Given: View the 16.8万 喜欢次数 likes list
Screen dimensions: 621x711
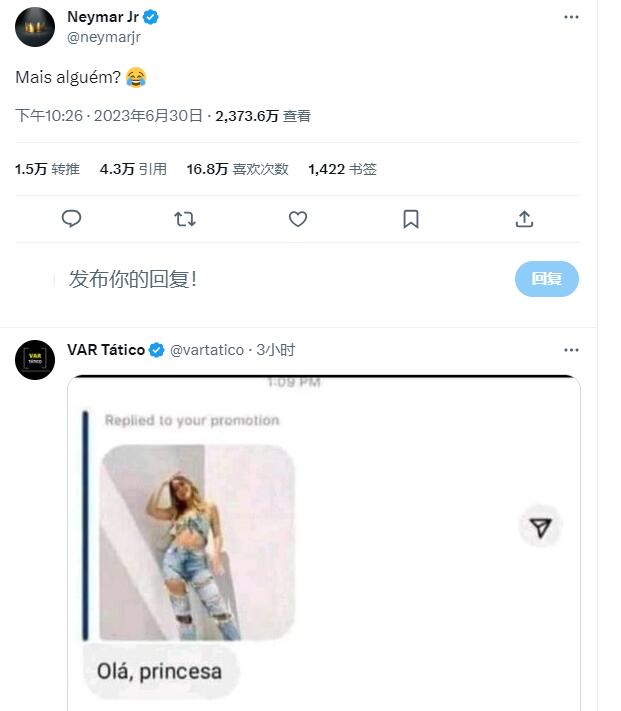Looking at the screenshot, I should (237, 169).
